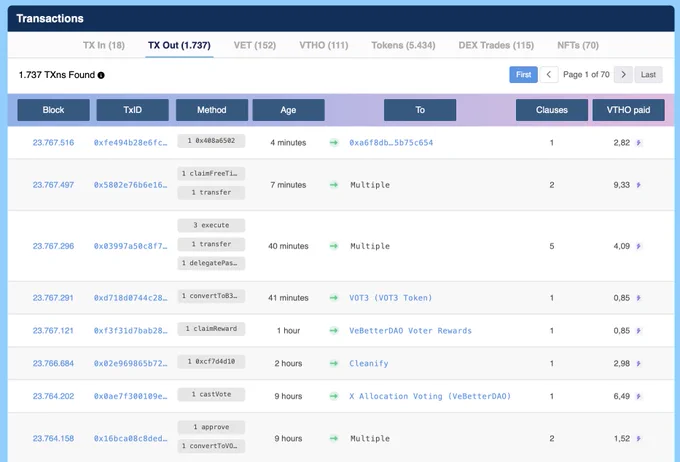Open transaction 0x03997a50c8f7
This screenshot has height=462, width=680.
pos(131,246)
